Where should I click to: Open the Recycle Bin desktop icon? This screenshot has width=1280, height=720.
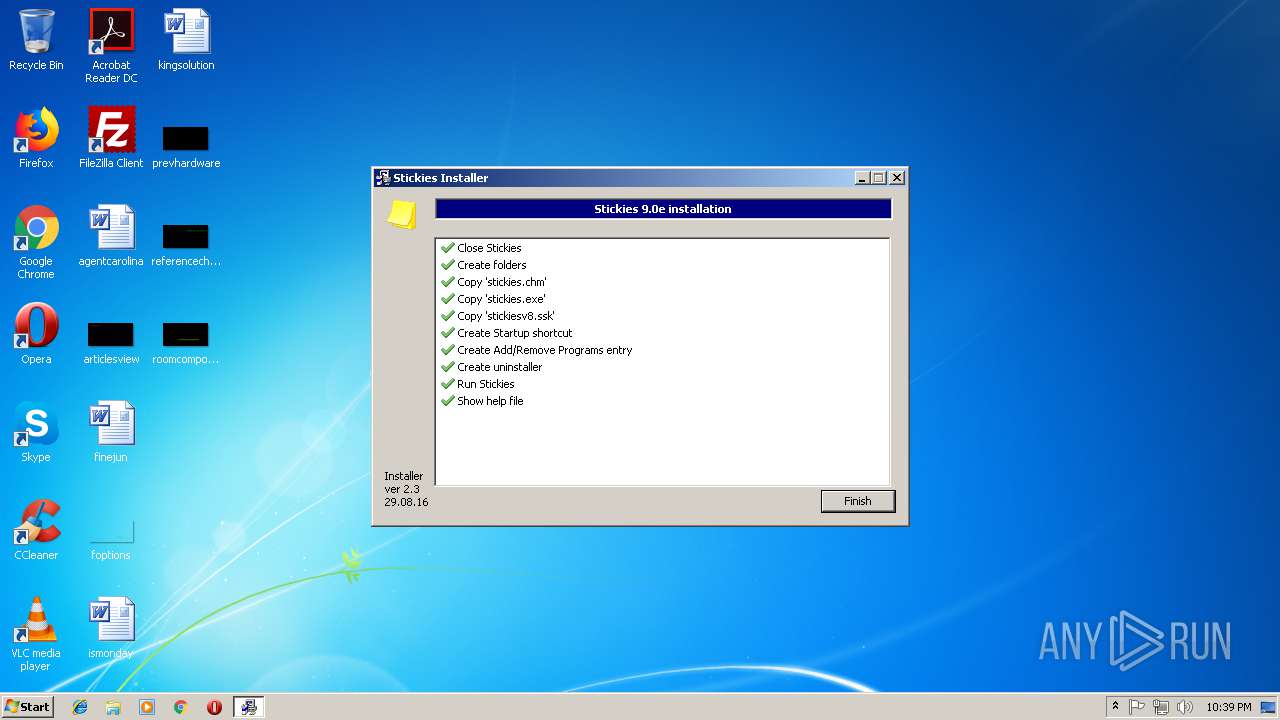coord(36,40)
